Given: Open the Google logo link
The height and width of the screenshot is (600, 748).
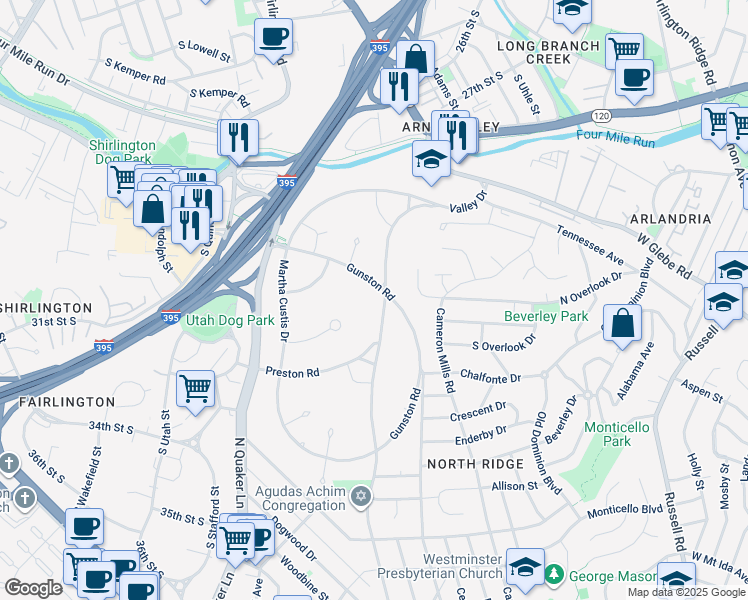Looking at the screenshot, I should [x=33, y=588].
